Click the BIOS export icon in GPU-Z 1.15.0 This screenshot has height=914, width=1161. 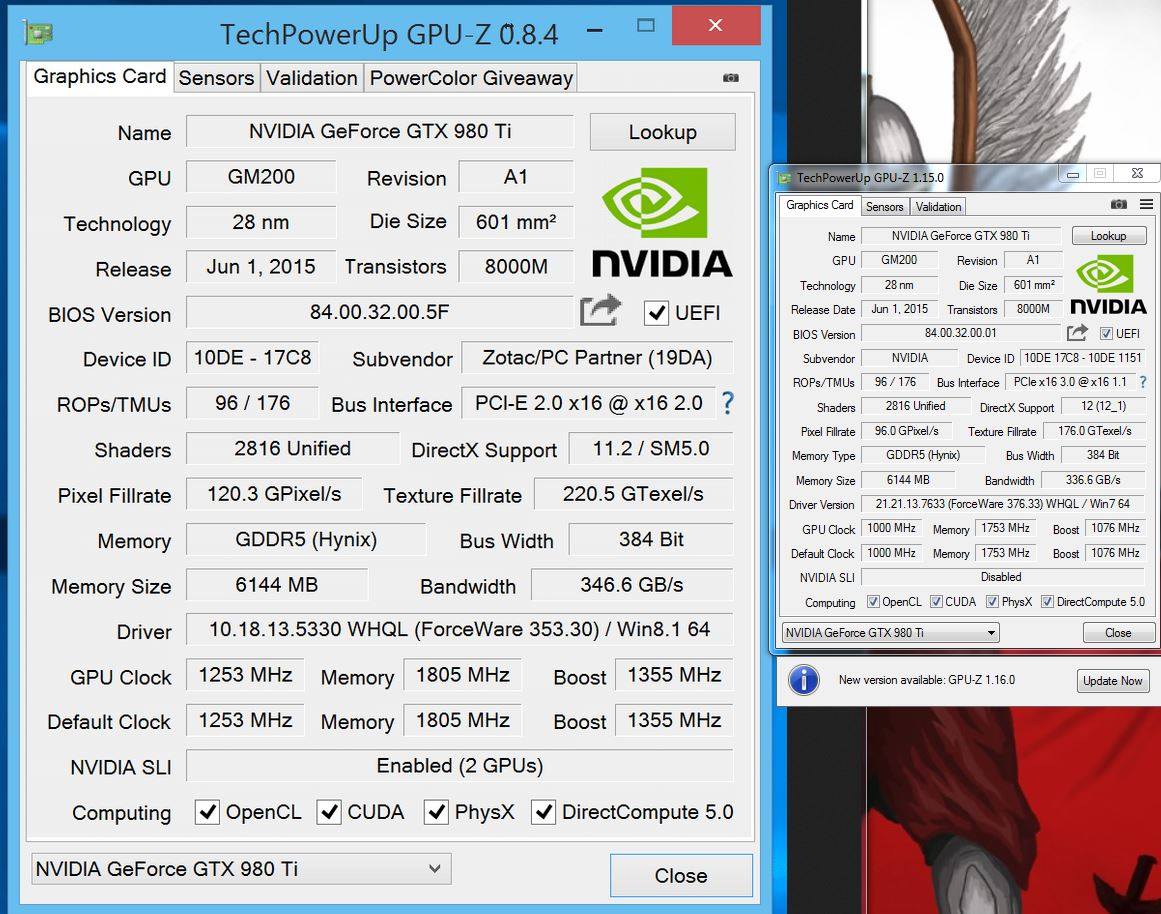[1077, 333]
